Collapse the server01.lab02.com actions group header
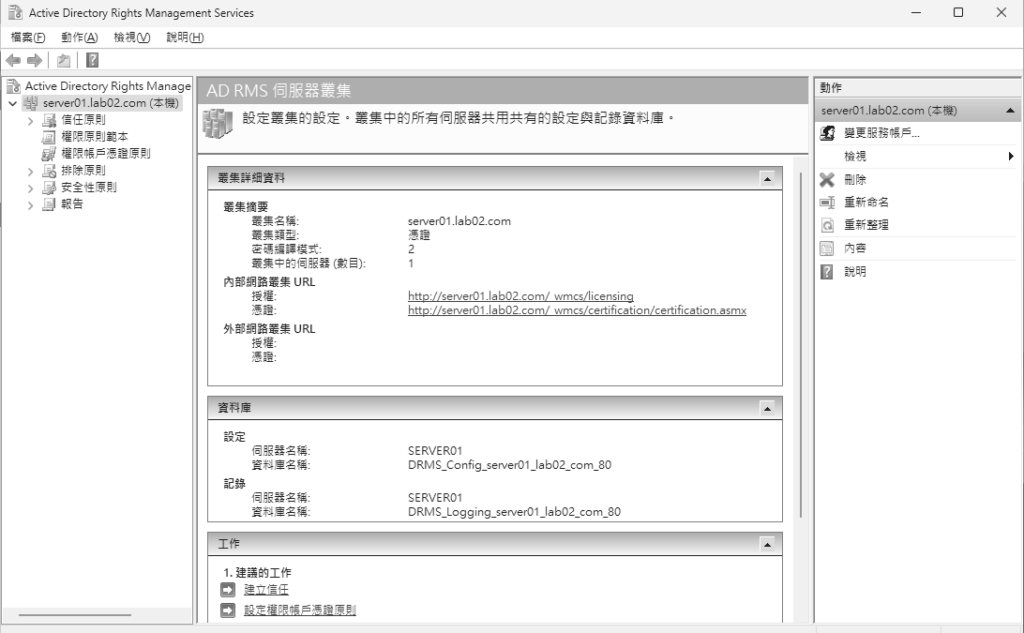This screenshot has height=633, width=1024. [1010, 110]
